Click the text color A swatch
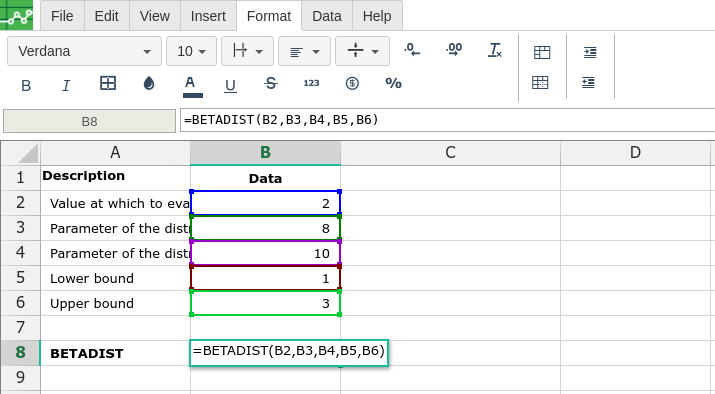 coord(192,86)
